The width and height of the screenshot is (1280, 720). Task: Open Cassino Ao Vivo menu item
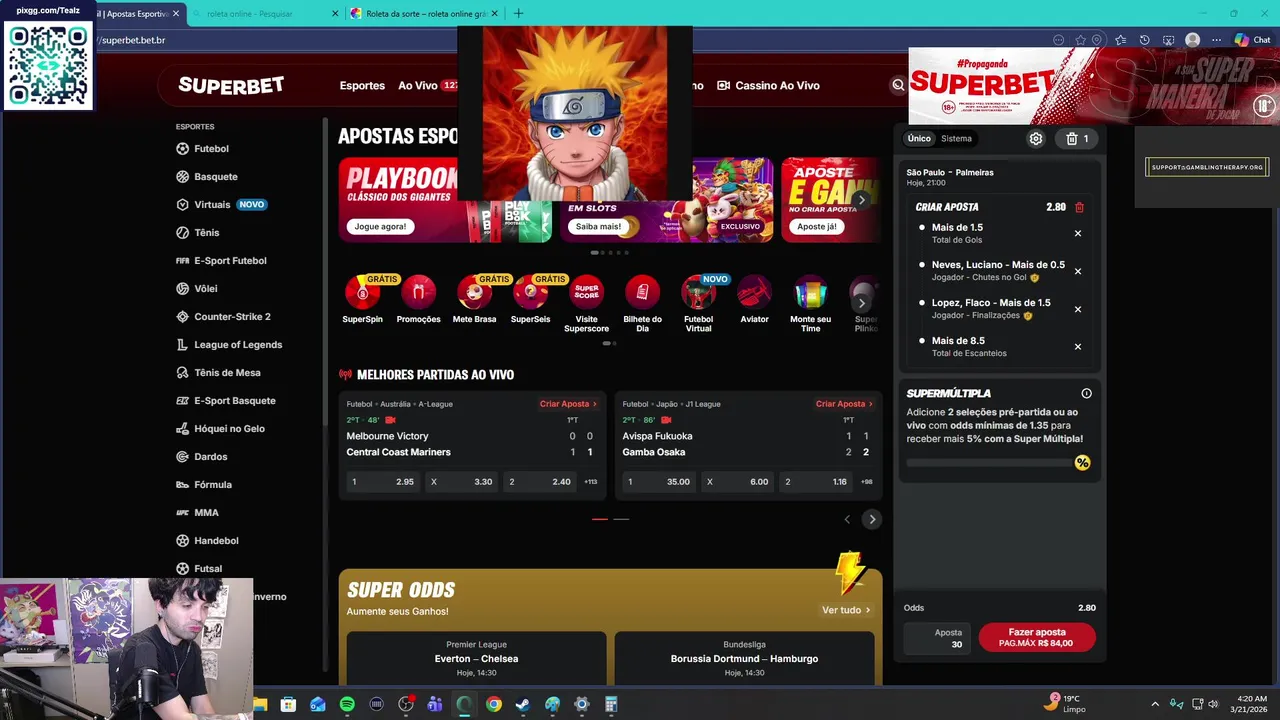click(x=769, y=85)
